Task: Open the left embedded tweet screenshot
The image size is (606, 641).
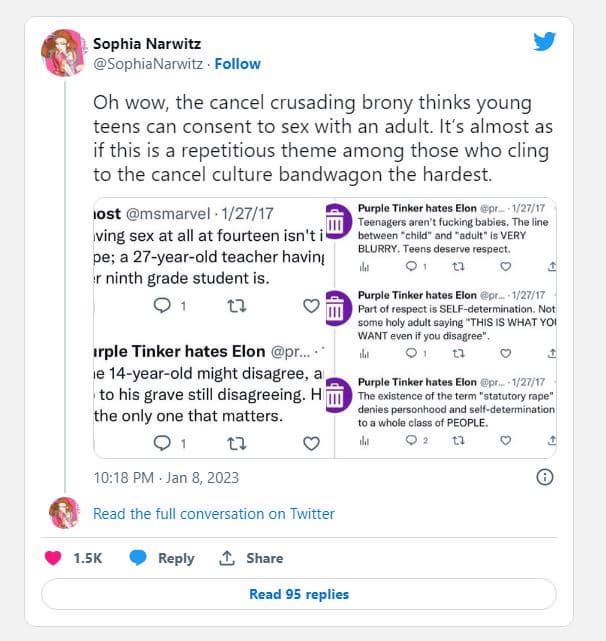Action: (205, 328)
